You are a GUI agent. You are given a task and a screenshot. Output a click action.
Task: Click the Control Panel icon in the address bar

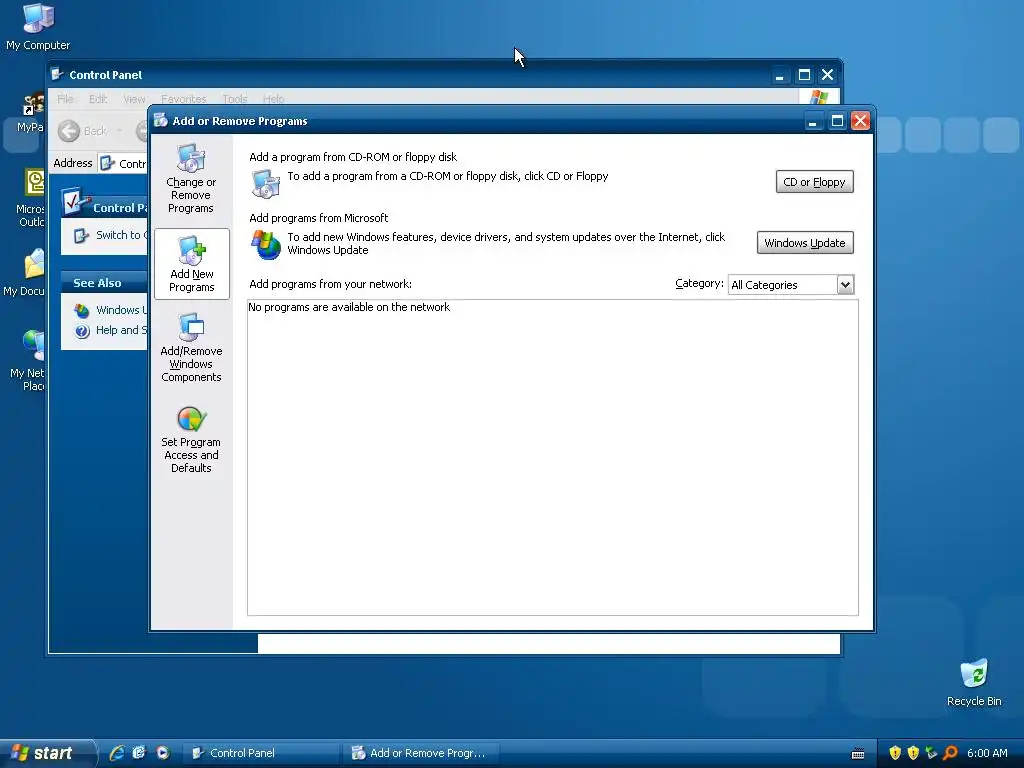point(108,163)
